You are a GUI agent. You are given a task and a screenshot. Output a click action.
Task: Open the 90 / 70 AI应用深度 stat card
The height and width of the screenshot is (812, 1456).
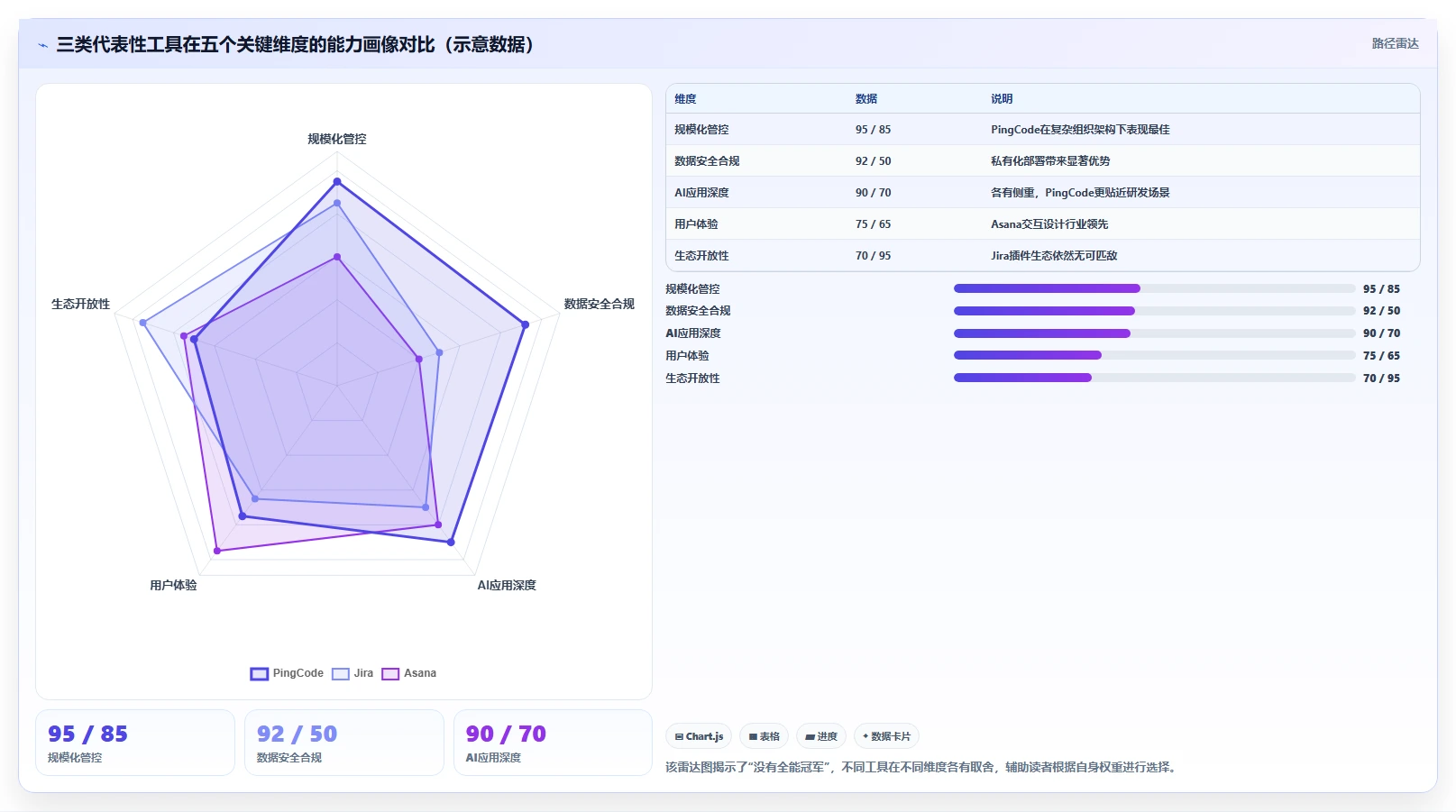(x=553, y=743)
